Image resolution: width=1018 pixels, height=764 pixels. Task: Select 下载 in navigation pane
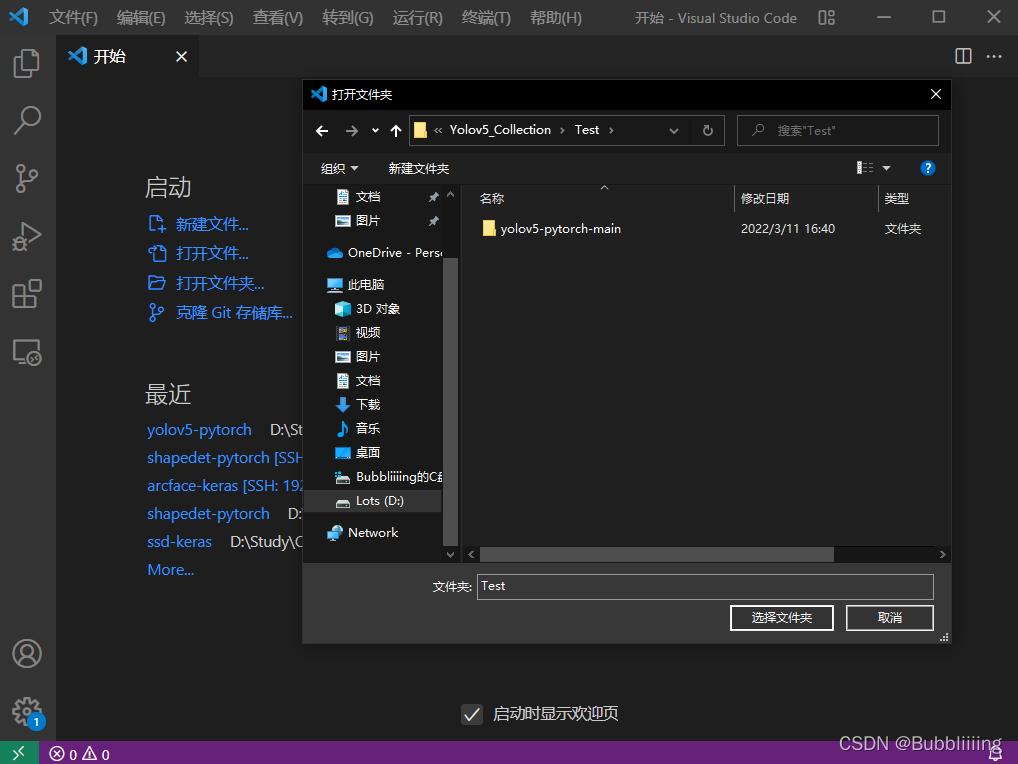pos(358,404)
